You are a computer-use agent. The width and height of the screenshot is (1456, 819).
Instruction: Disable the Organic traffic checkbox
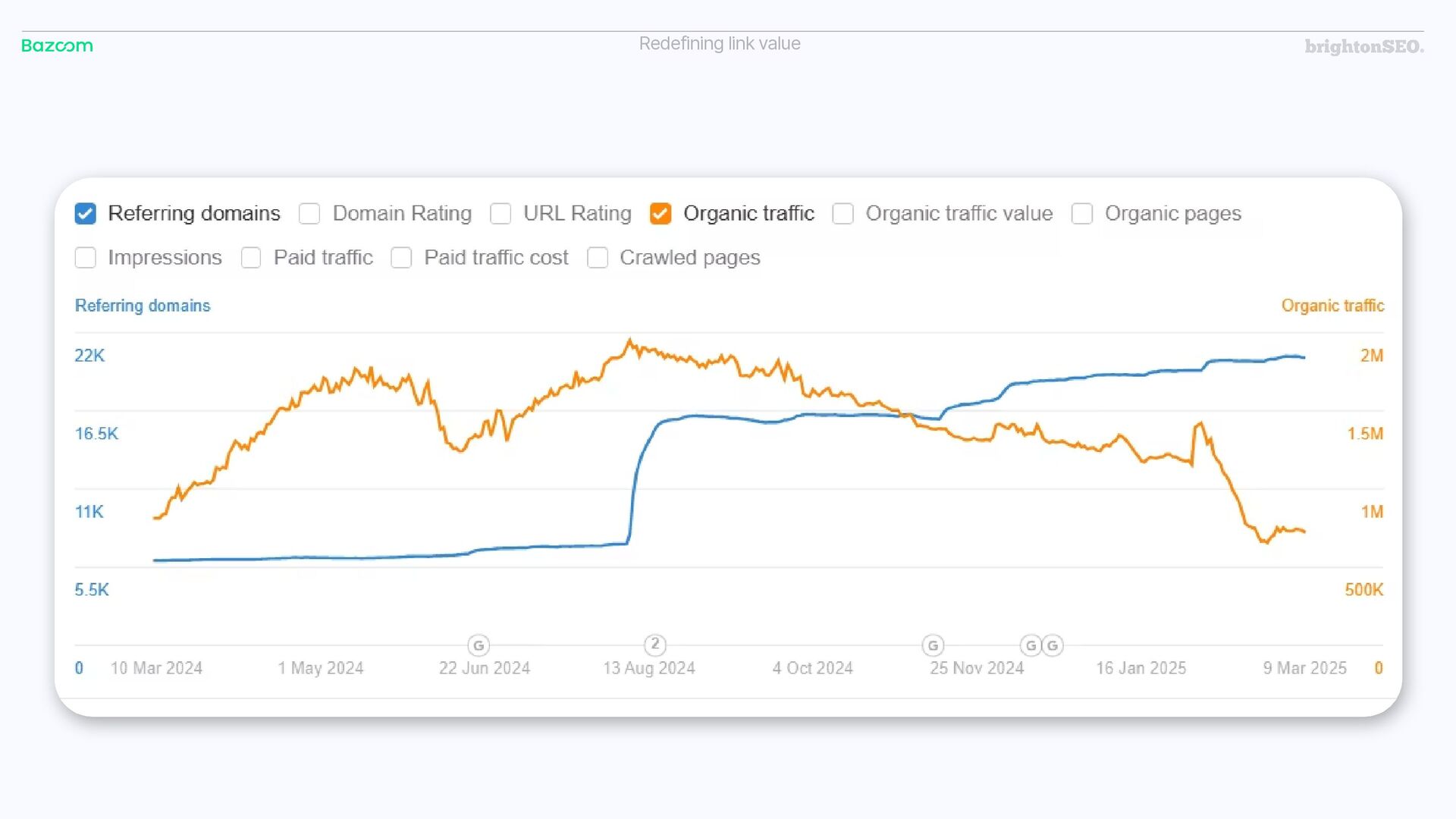pos(661,214)
